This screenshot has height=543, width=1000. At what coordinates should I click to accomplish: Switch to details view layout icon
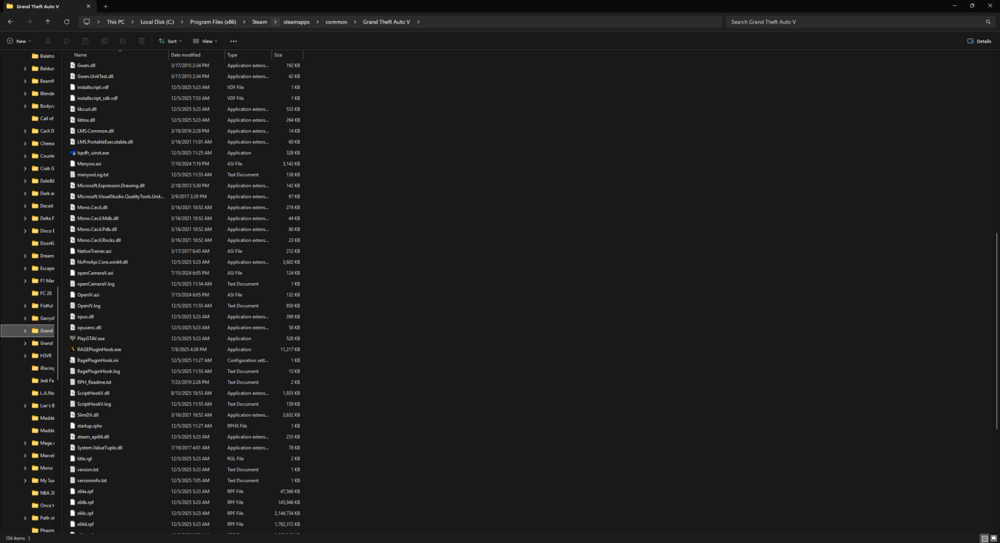coord(984,539)
